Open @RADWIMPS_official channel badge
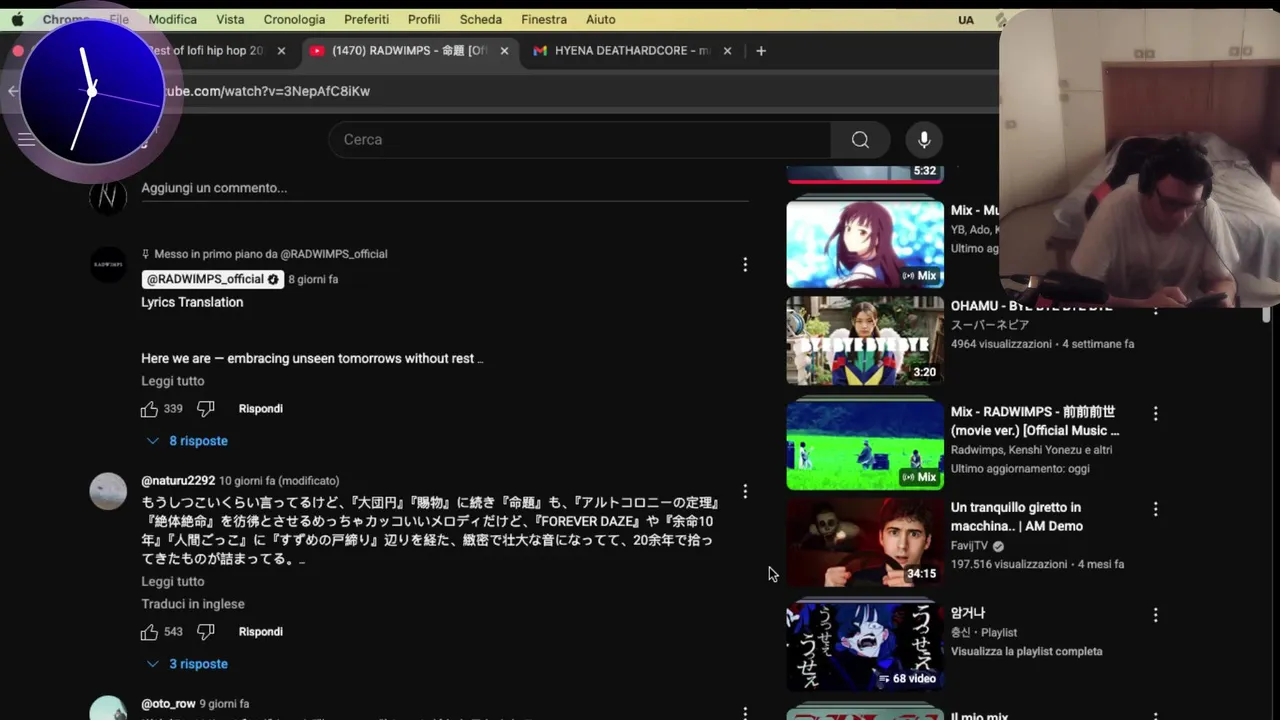The image size is (1280, 720). pos(213,279)
